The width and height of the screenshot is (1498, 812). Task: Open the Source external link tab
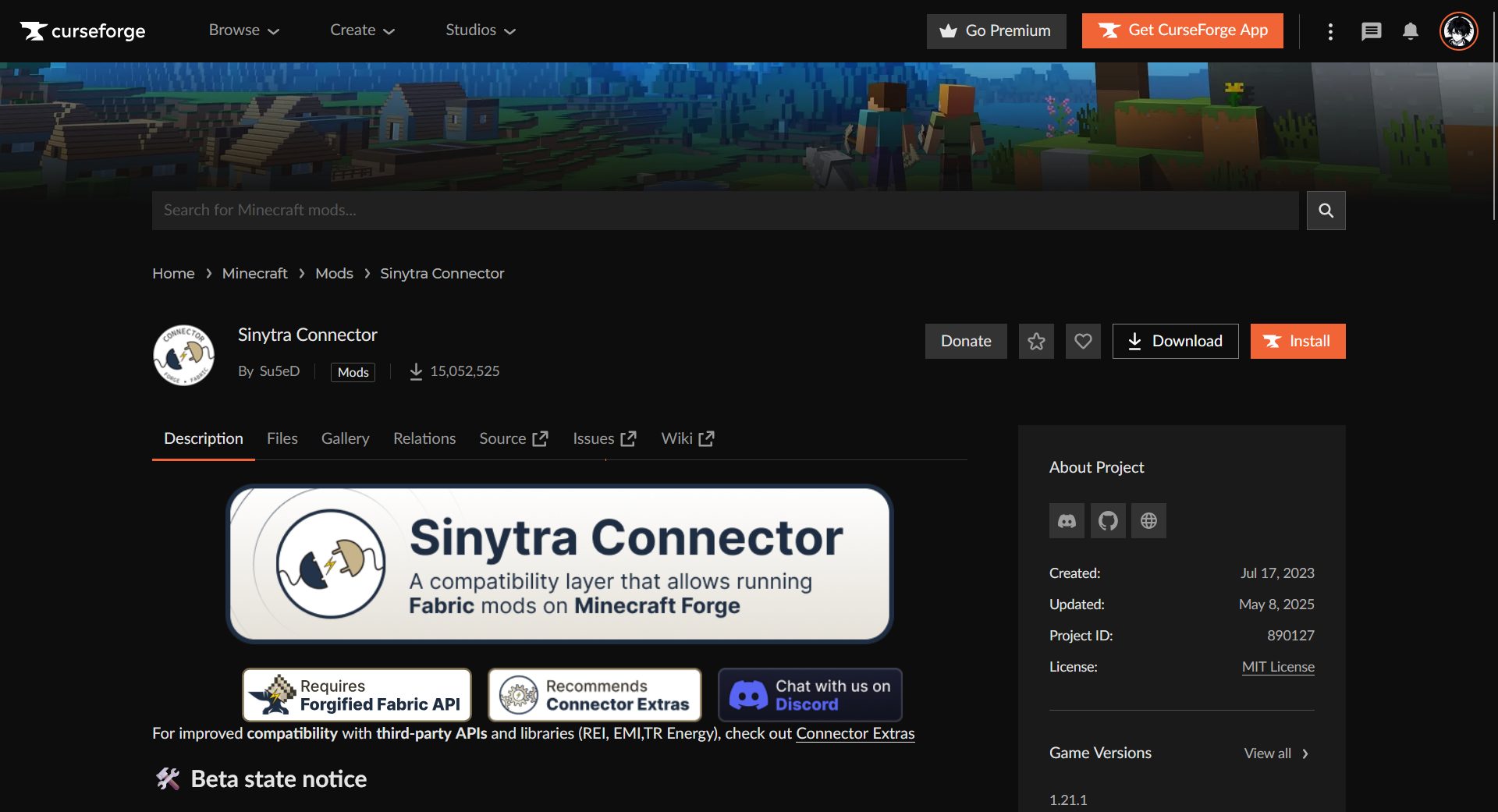(x=513, y=439)
